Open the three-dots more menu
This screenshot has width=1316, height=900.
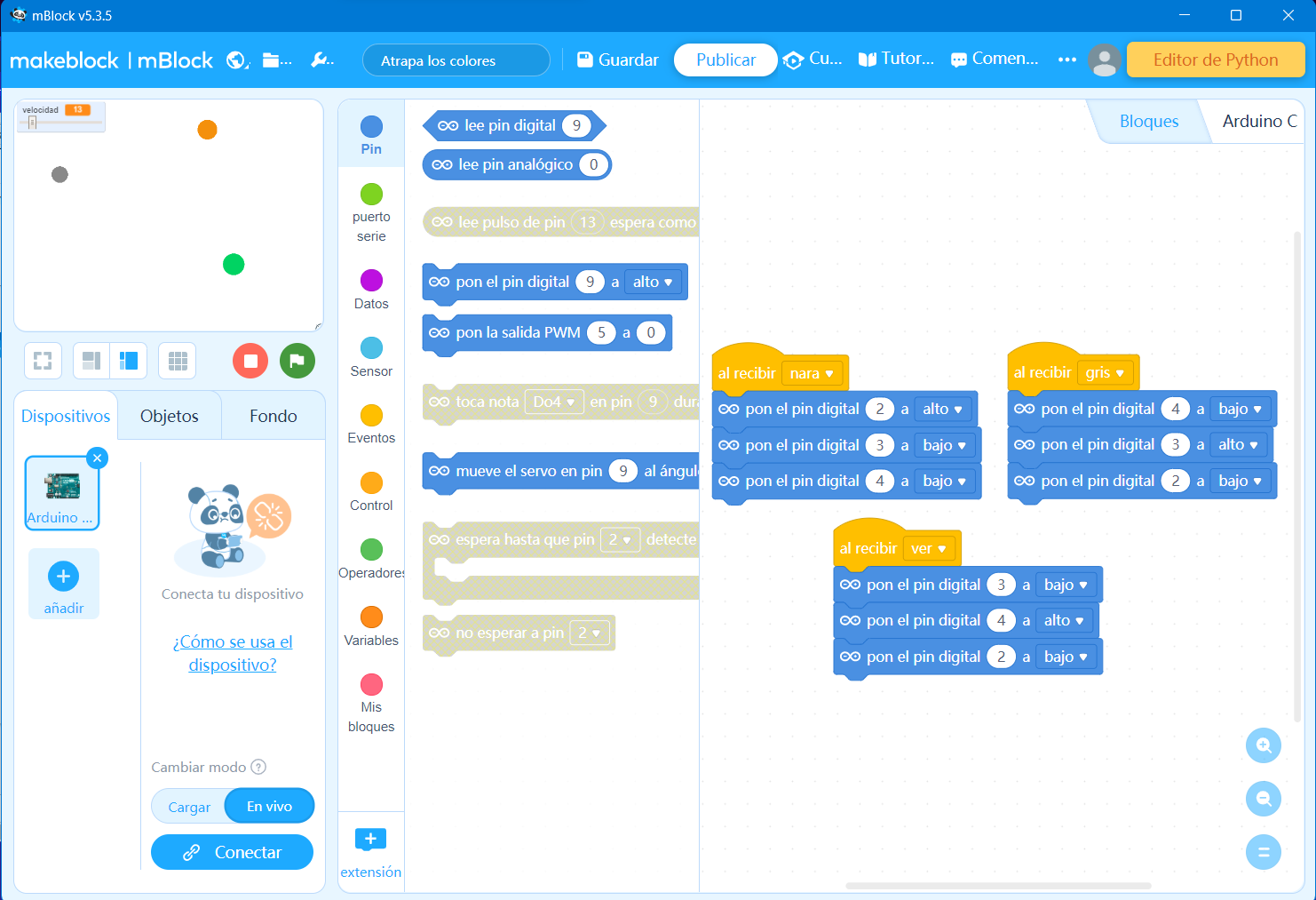(x=1067, y=60)
